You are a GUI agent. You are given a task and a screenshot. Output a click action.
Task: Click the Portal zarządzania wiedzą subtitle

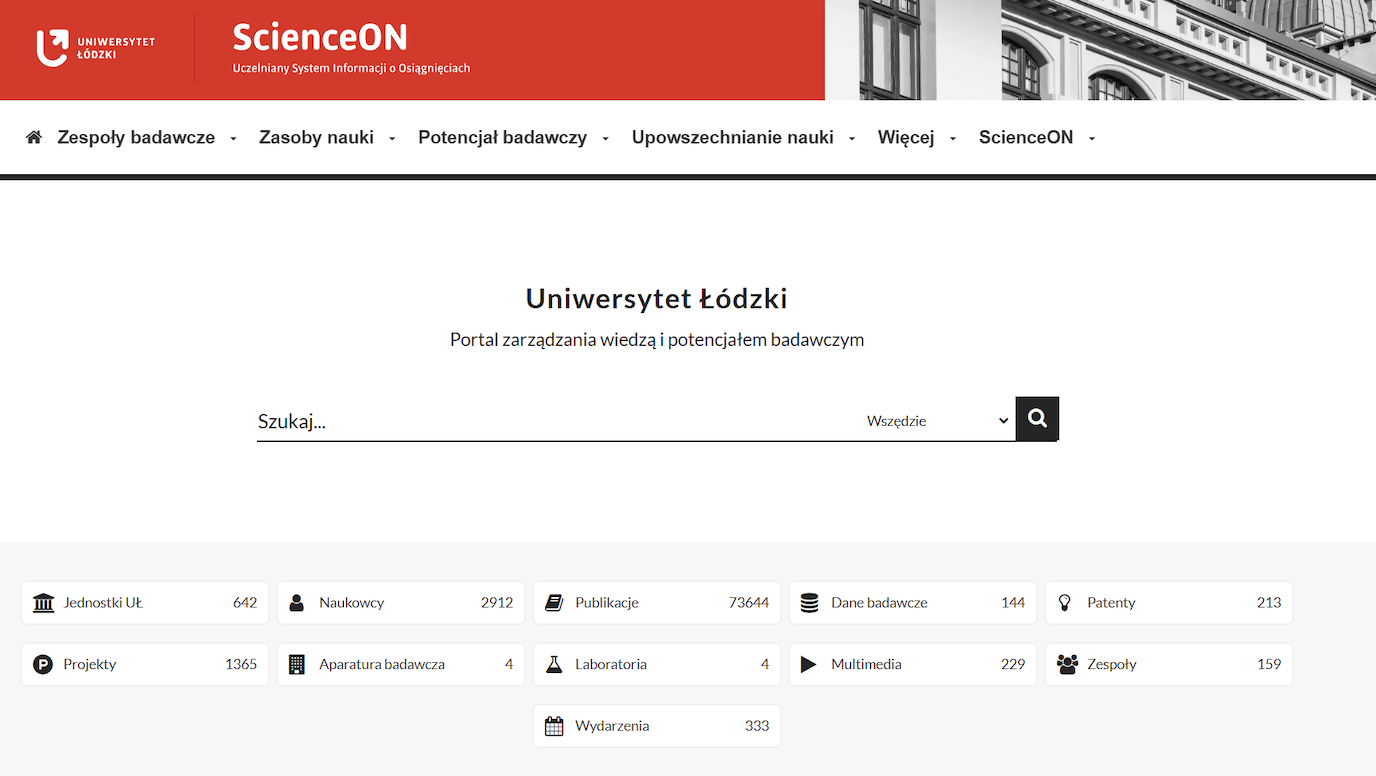coord(657,340)
